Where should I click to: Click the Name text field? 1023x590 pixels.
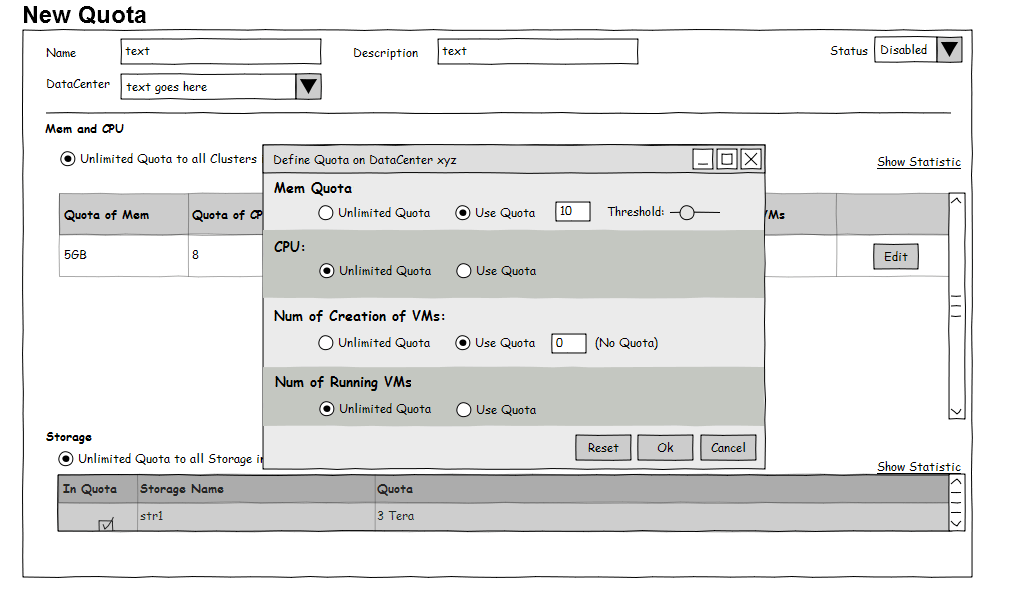point(221,52)
